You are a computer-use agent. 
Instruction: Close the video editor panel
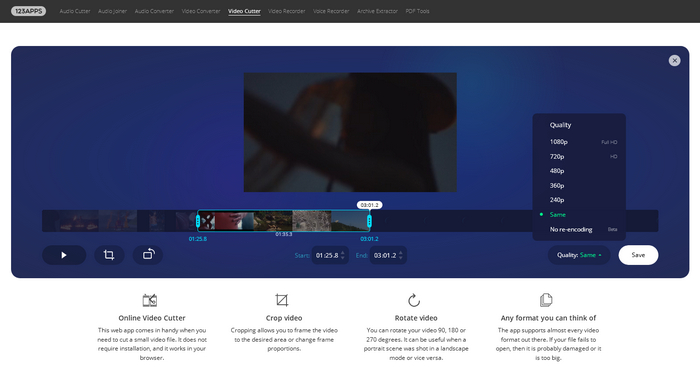(x=674, y=60)
